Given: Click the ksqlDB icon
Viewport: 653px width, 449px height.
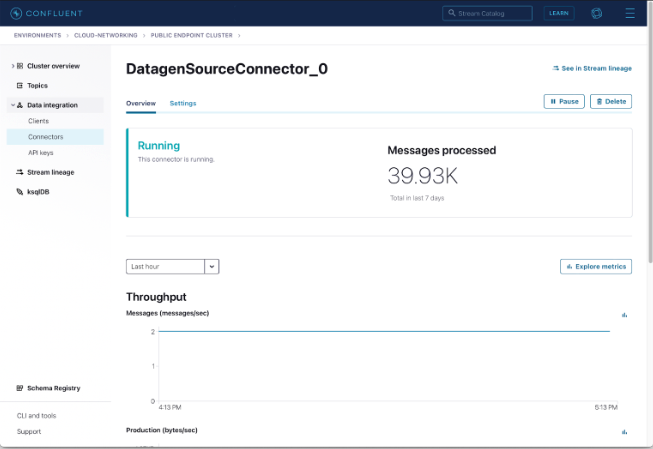Looking at the screenshot, I should (20, 192).
